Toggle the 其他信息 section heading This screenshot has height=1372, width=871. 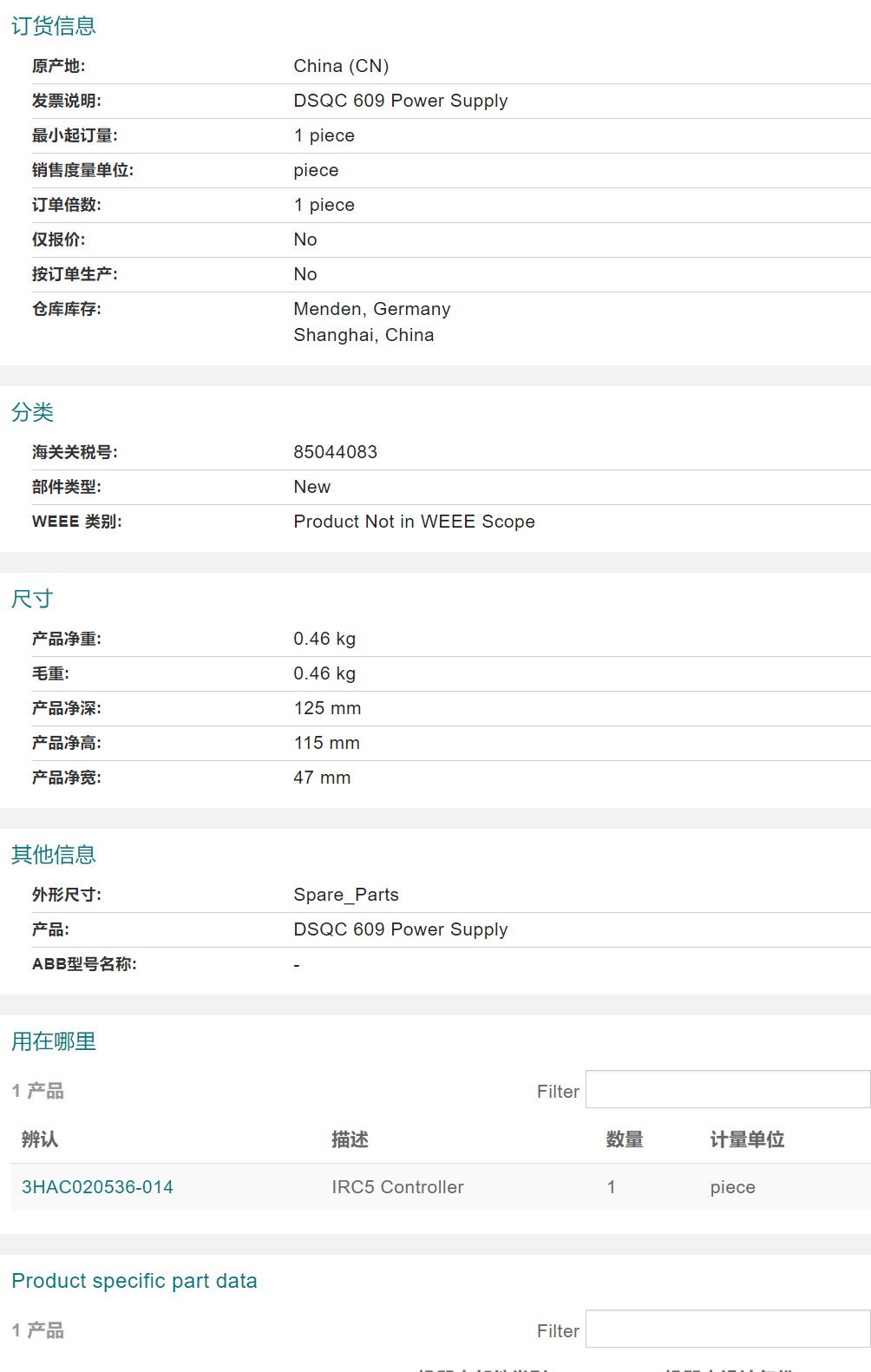pos(54,855)
